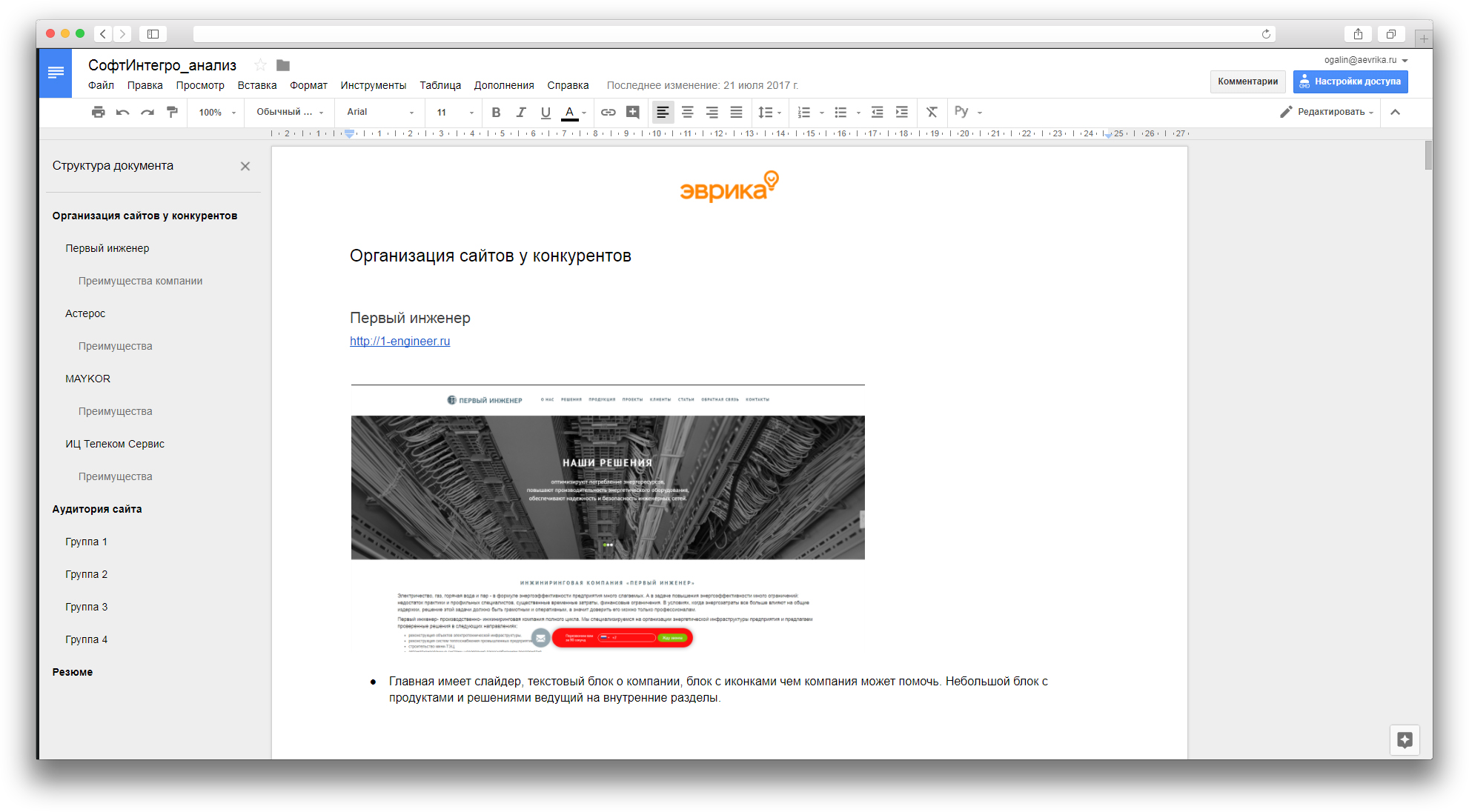Open the Arial font dropdown

coord(380,112)
